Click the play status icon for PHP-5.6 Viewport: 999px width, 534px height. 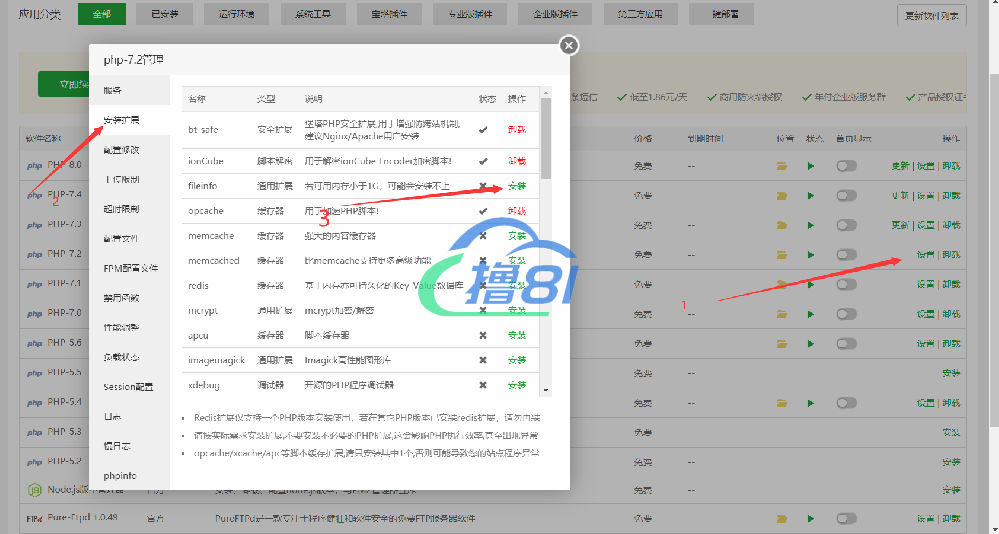(811, 343)
